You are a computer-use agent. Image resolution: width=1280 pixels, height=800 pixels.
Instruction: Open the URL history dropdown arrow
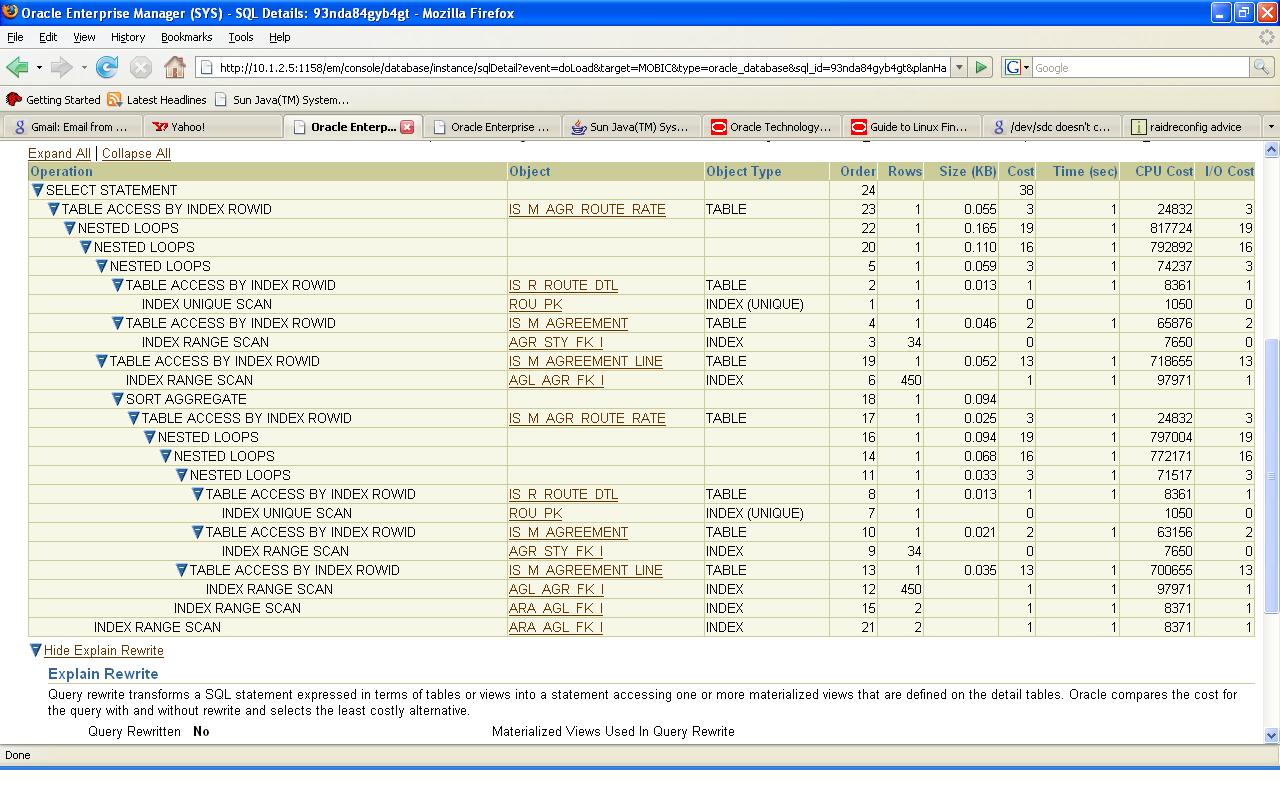[x=959, y=67]
